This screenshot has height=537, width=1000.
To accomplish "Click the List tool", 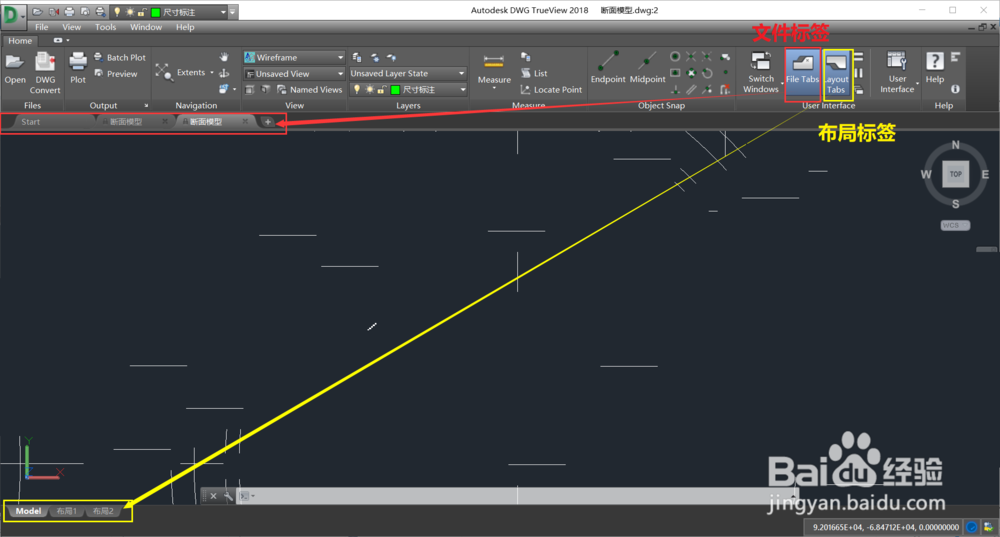I will point(534,73).
